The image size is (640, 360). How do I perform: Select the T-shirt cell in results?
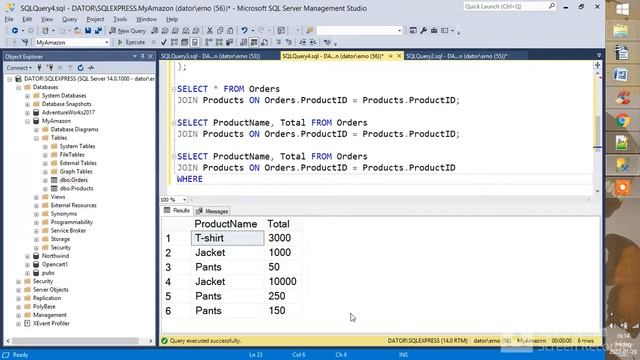click(x=227, y=238)
